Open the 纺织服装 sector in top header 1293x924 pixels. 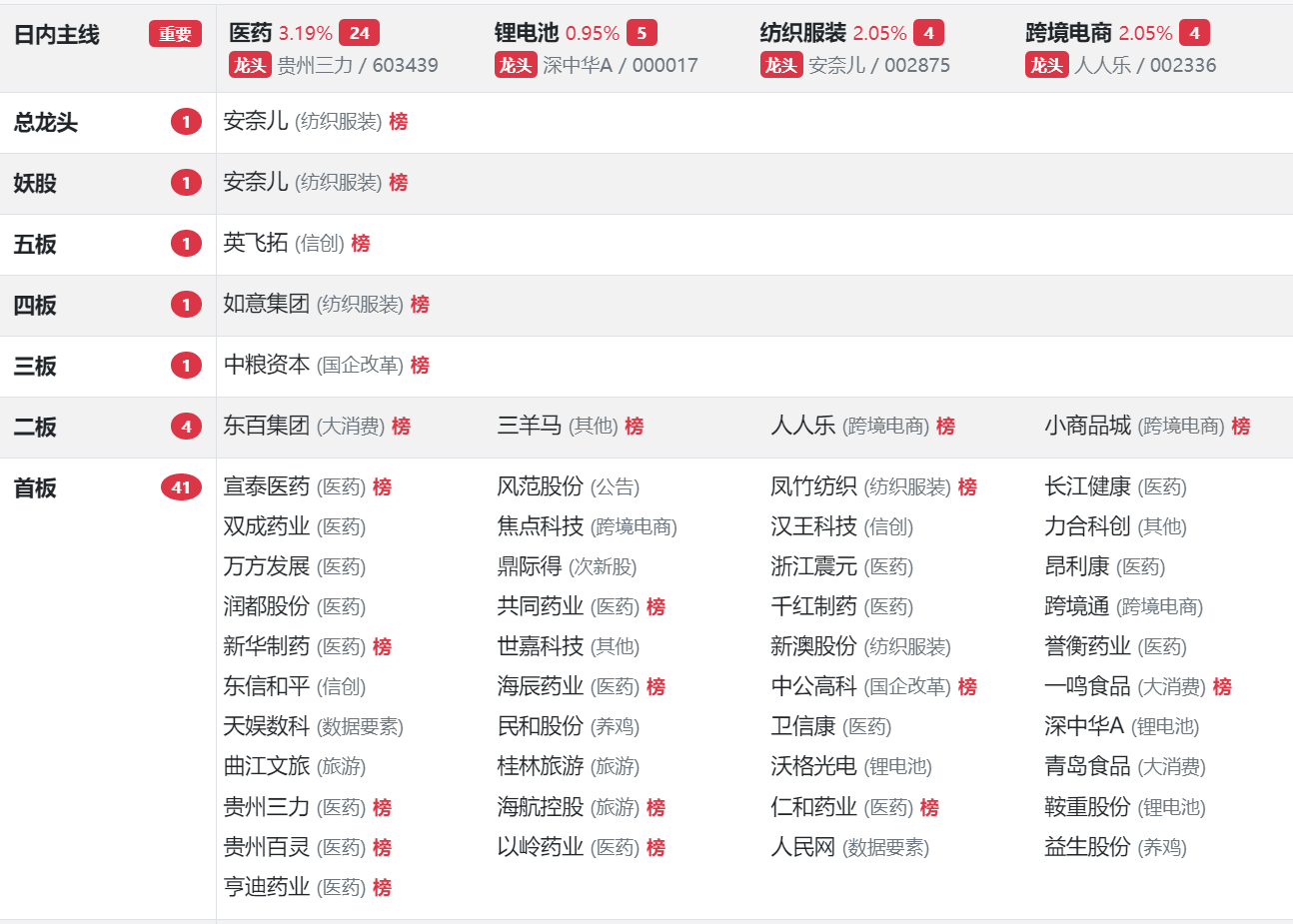[803, 33]
